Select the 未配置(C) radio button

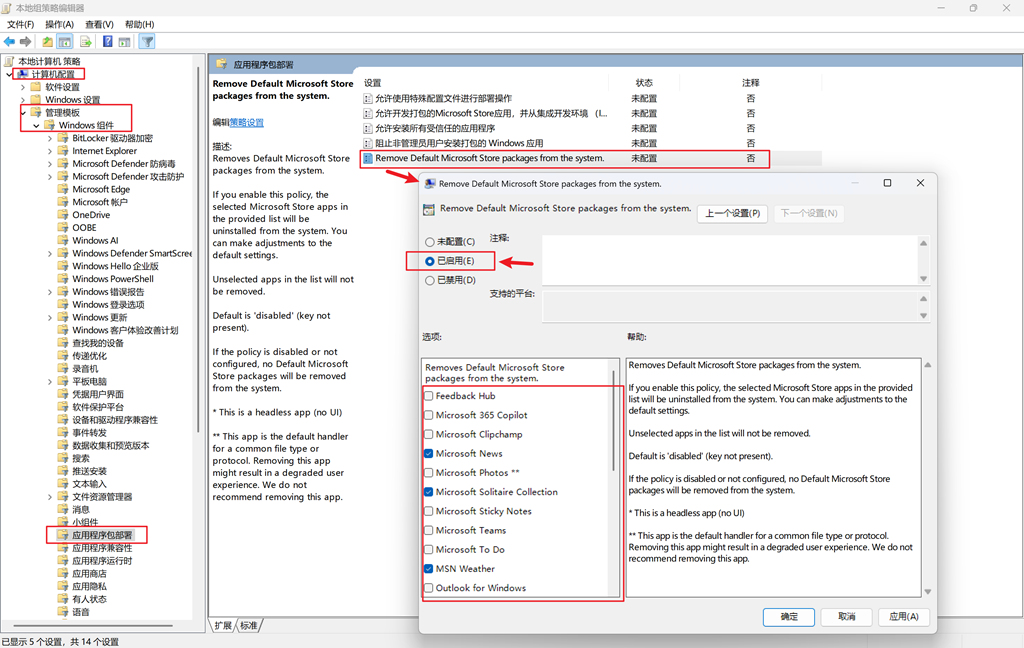point(430,242)
